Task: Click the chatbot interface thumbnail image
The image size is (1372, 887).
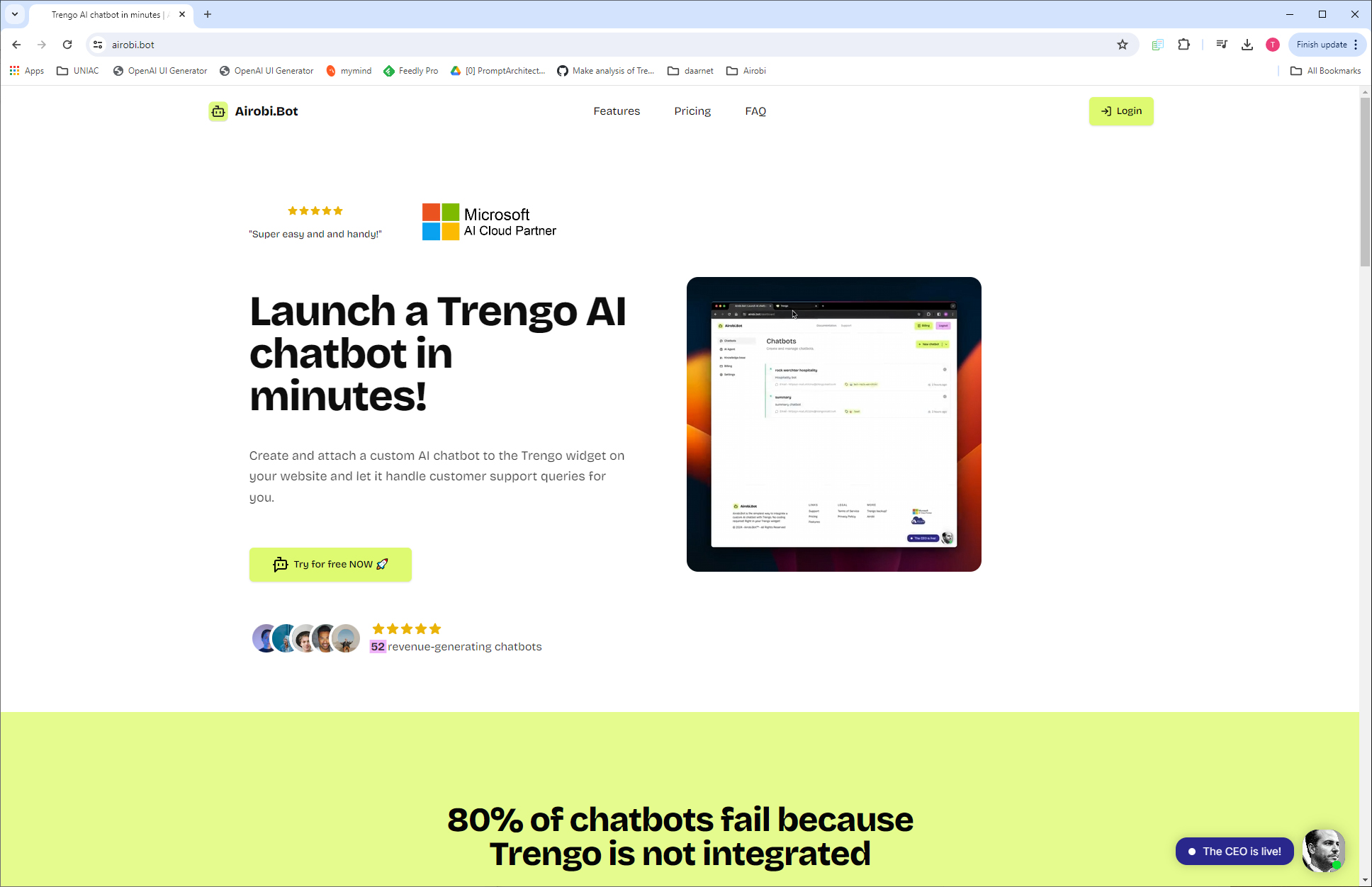Action: pos(833,424)
